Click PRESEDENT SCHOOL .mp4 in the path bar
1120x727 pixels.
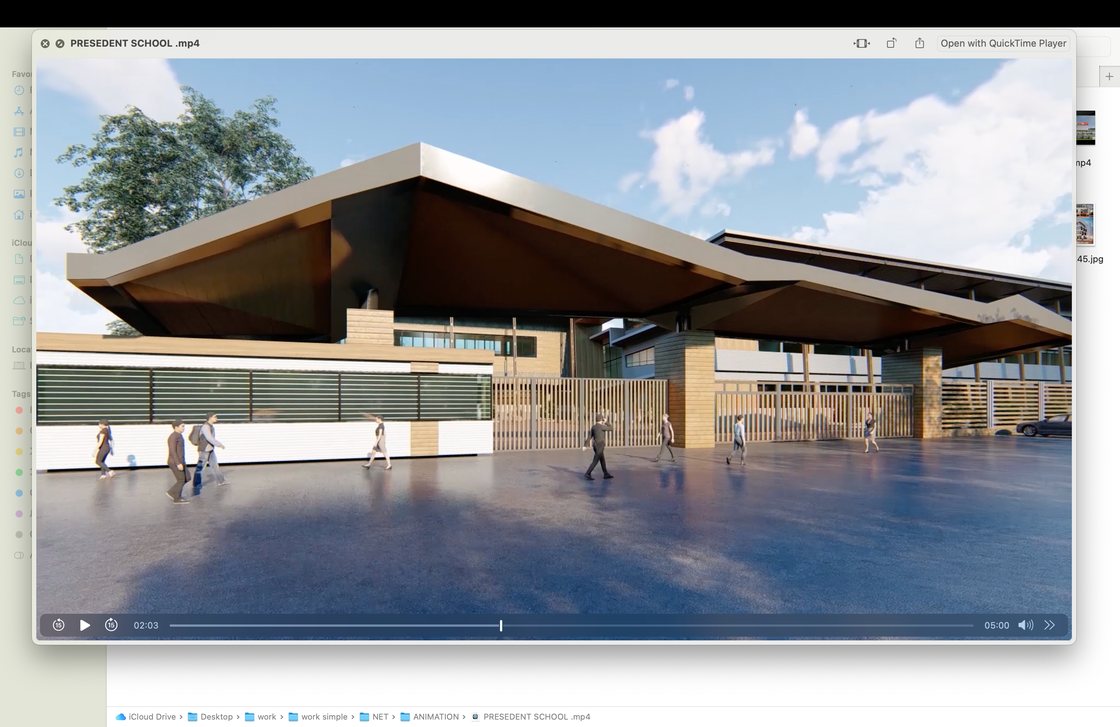(531, 717)
